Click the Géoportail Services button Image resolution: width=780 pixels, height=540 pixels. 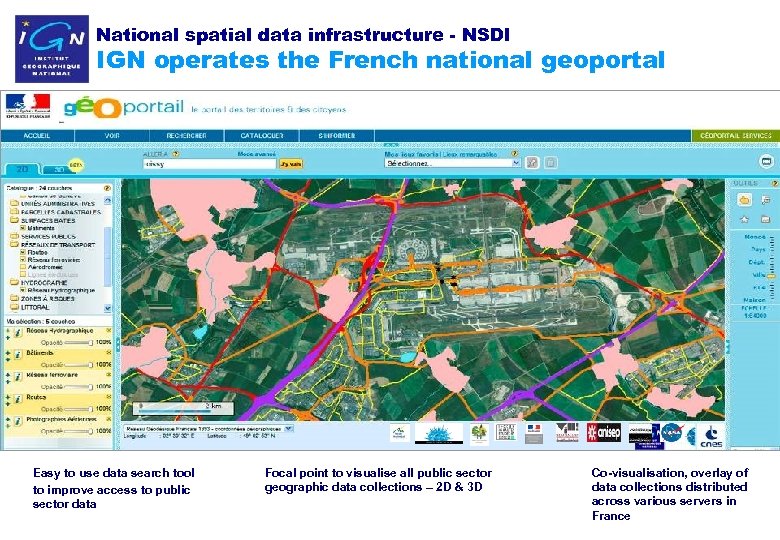(x=736, y=135)
